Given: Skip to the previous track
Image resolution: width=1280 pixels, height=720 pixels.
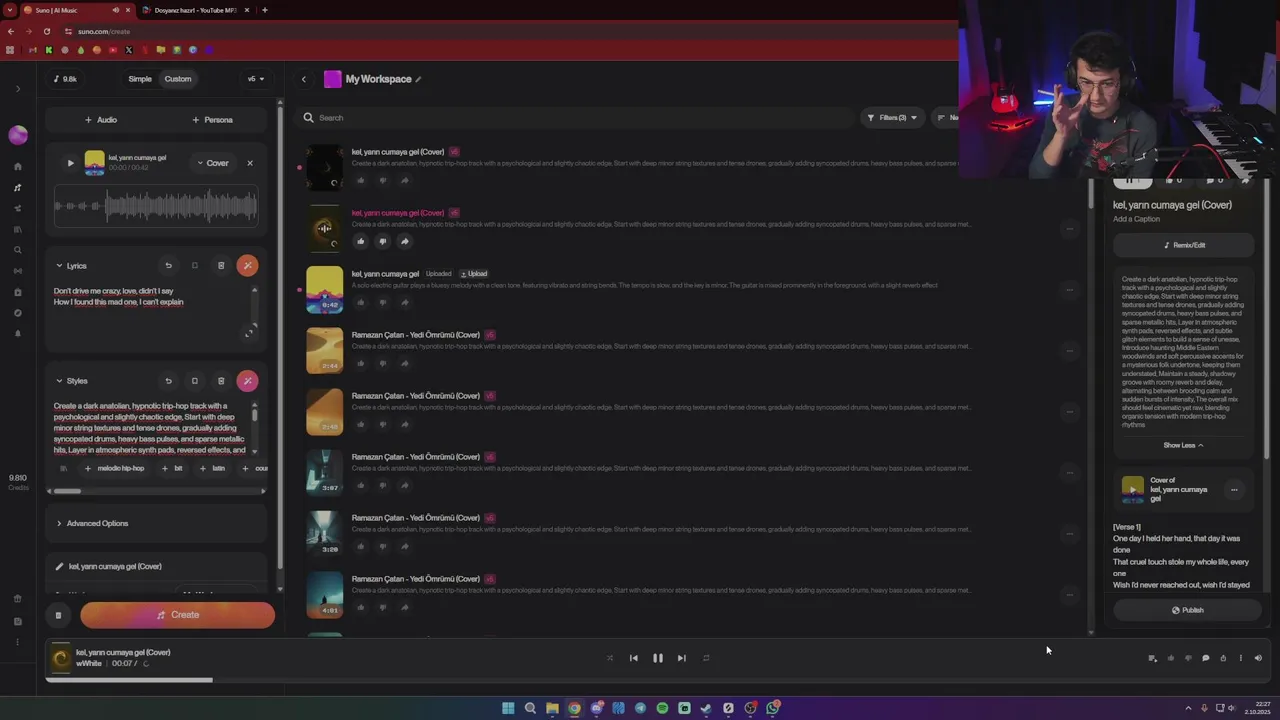Looking at the screenshot, I should click(x=633, y=658).
